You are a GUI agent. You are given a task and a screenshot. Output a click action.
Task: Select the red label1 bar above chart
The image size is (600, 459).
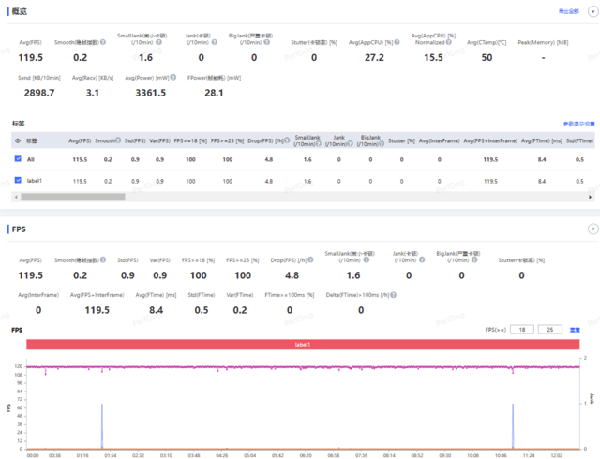click(300, 344)
